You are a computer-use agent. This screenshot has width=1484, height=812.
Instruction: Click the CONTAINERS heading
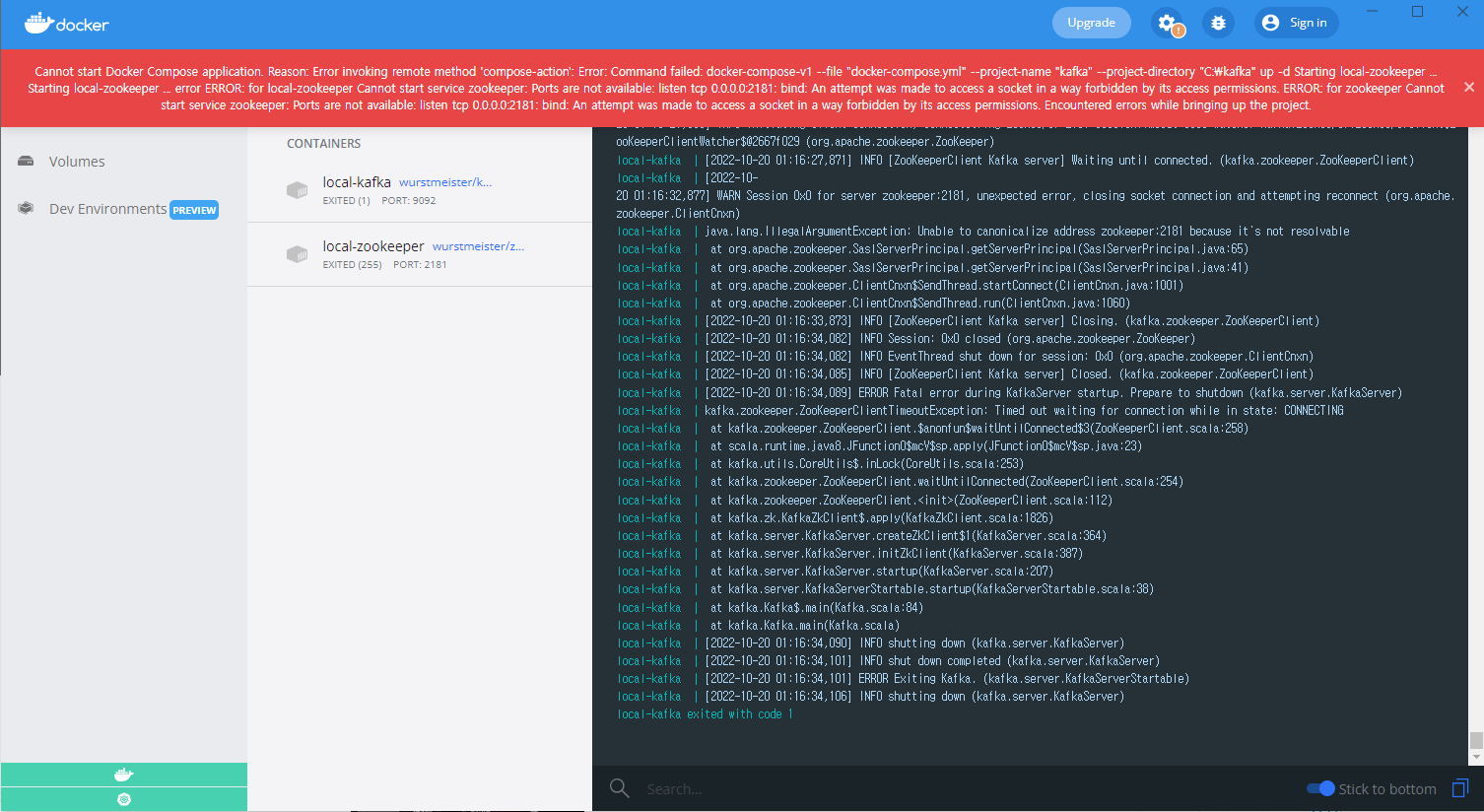coord(323,144)
